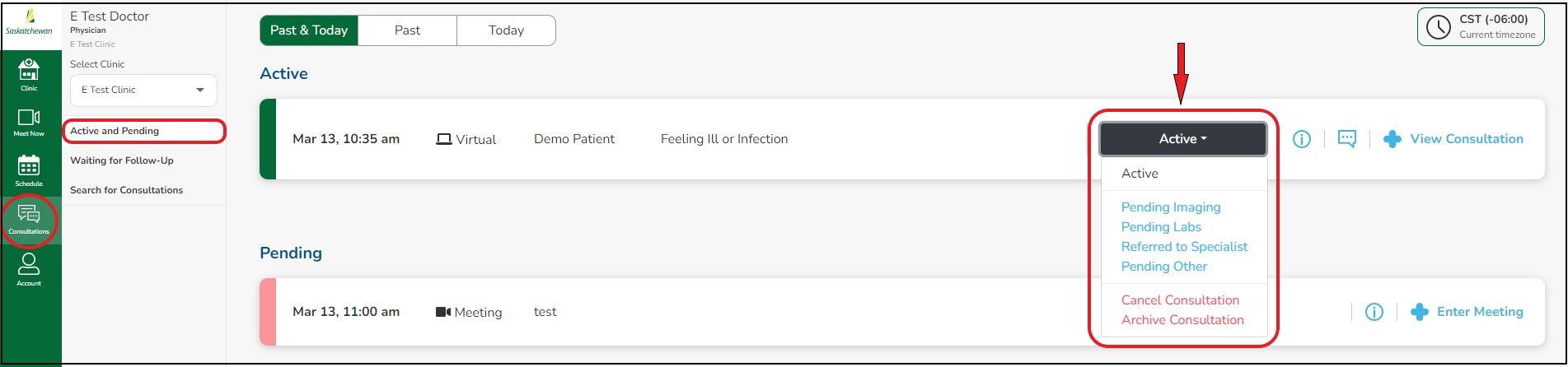Switch to the Past & Today filter
Screen dimensions: 1568x367
[x=309, y=30]
